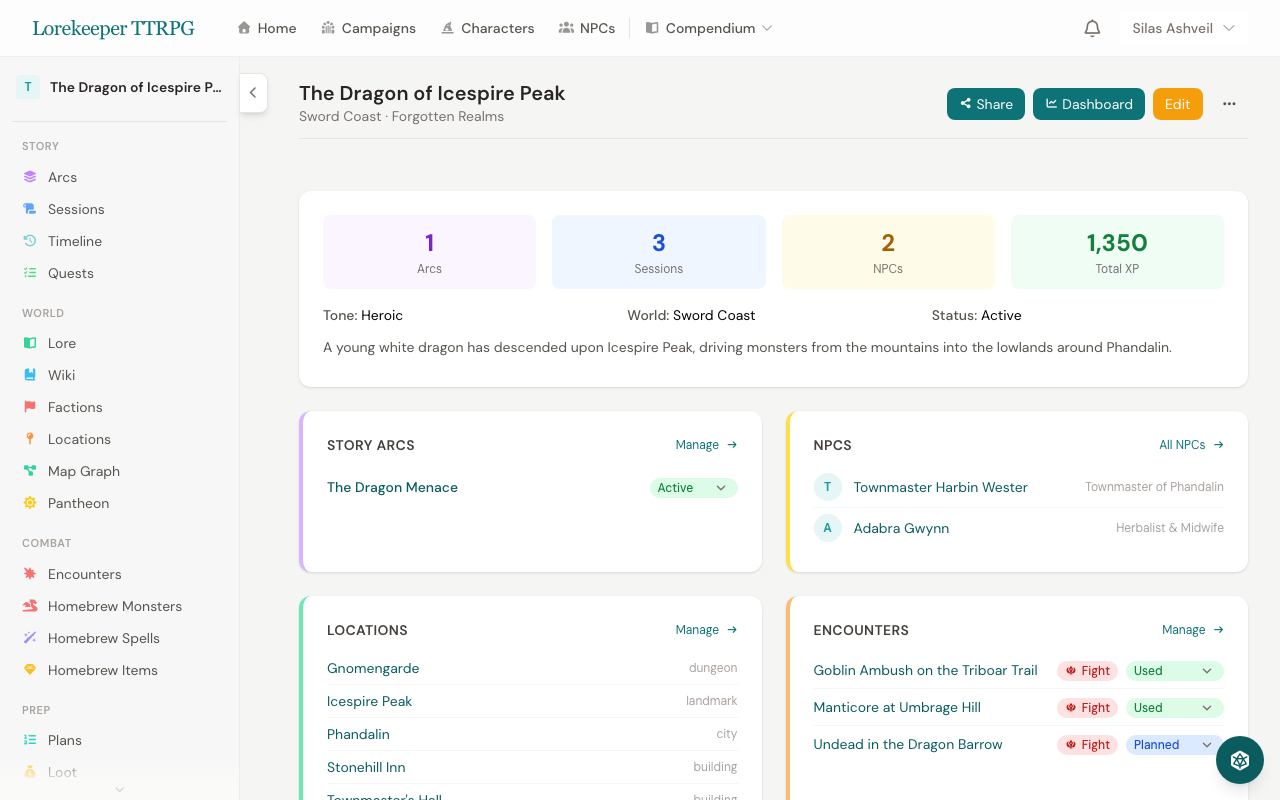1280x800 pixels.
Task: Collapse the sidebar with the left chevron
Action: coord(253,93)
